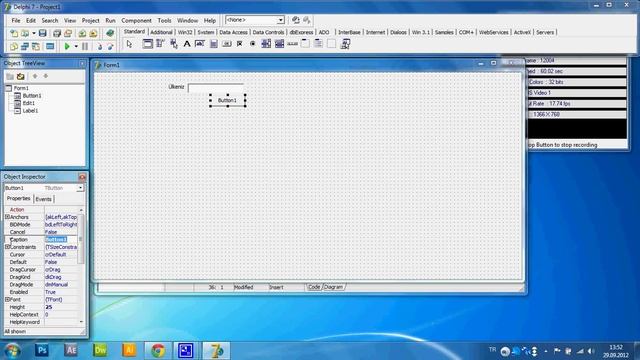640x360 pixels.
Task: Switch to the Additional palette tab
Action: tap(161, 32)
